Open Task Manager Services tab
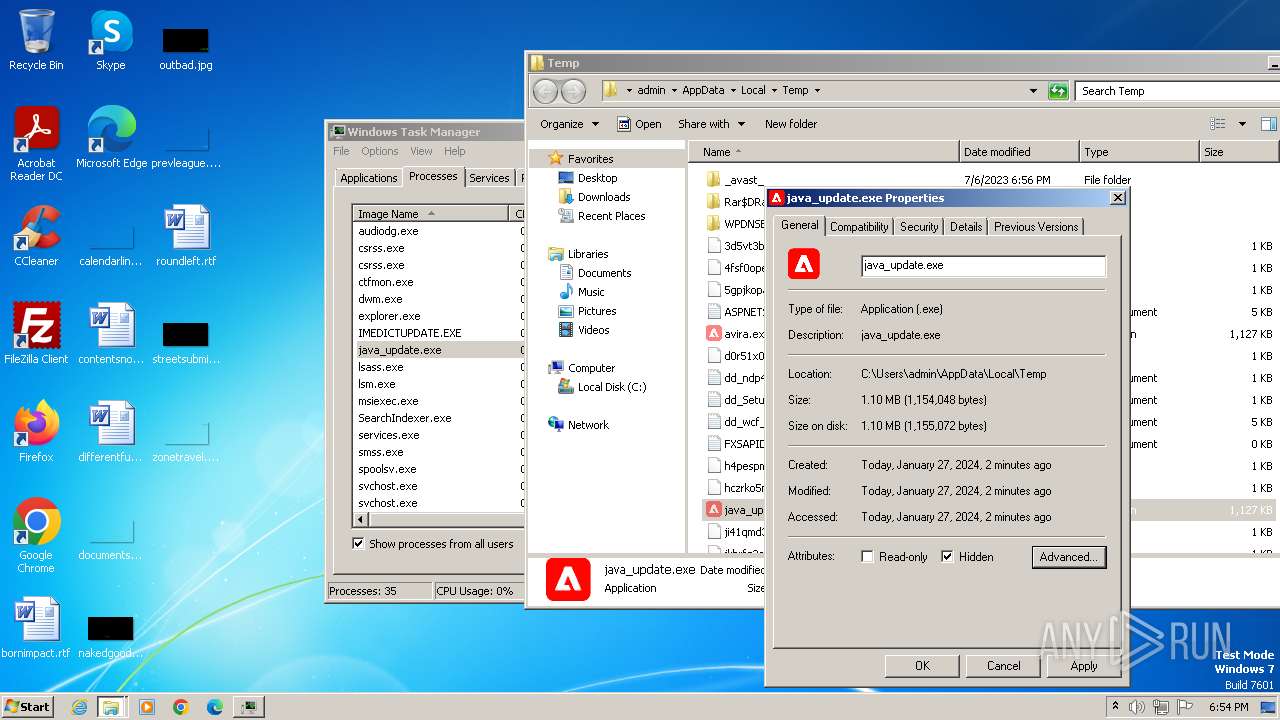 click(489, 178)
